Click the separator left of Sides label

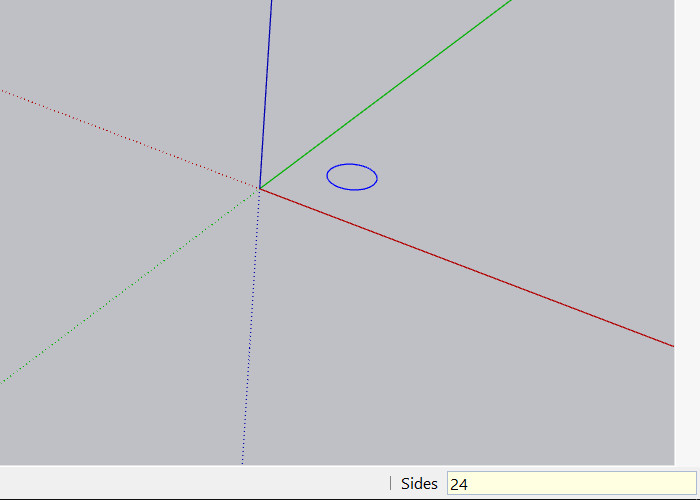coord(390,484)
